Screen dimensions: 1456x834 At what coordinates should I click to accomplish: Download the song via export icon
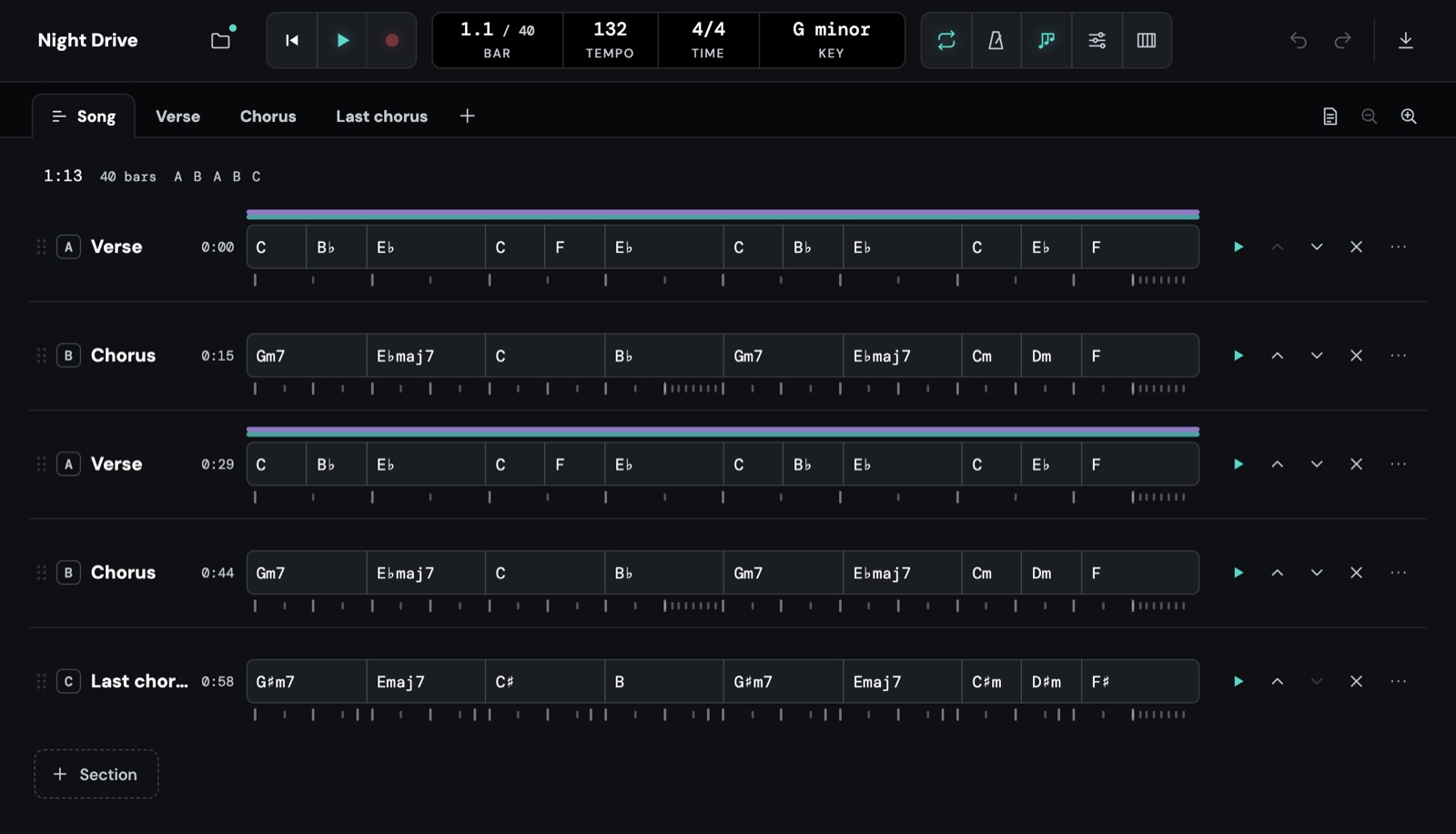pos(1406,40)
